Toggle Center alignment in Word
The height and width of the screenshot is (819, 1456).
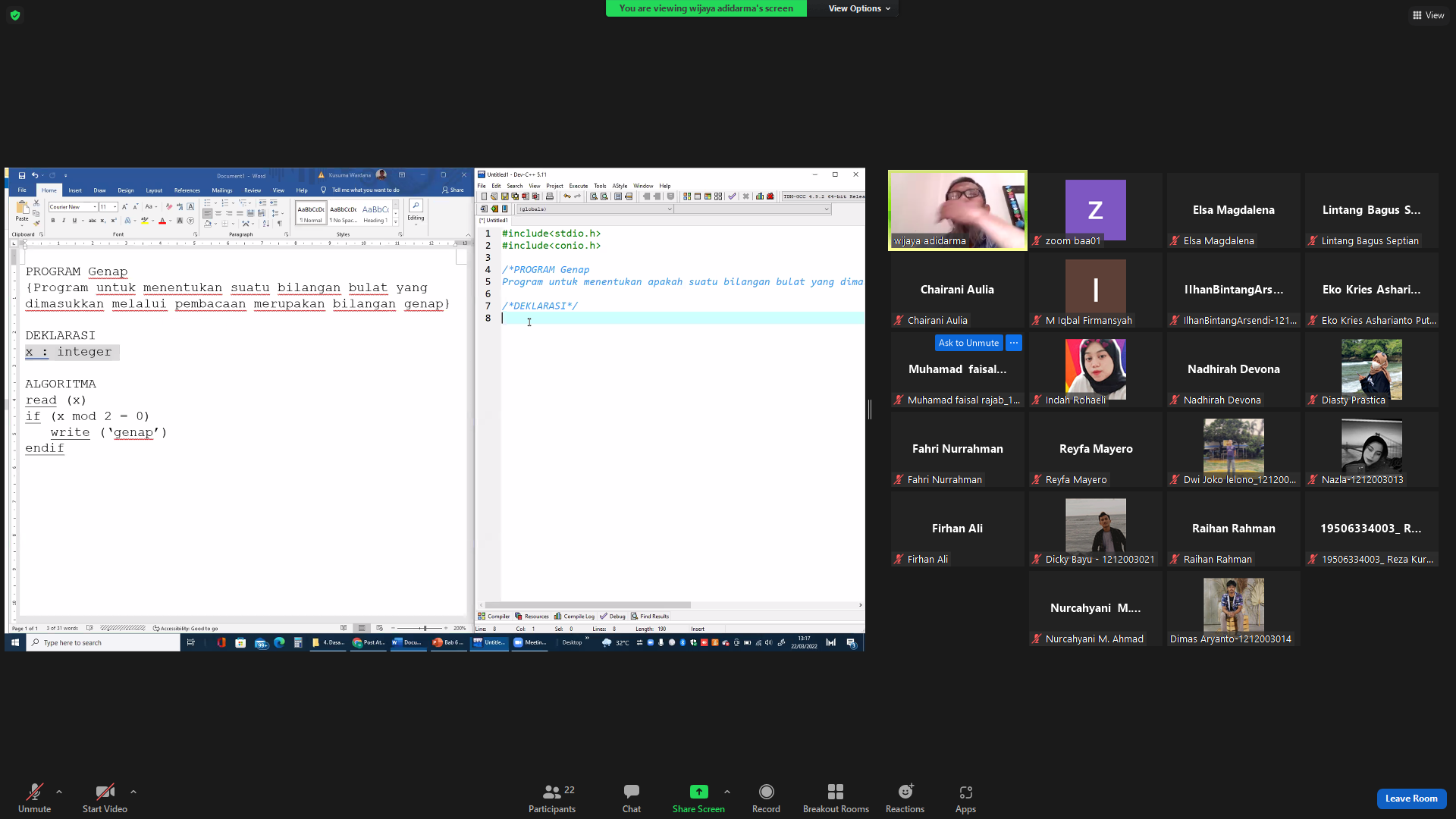[218, 213]
